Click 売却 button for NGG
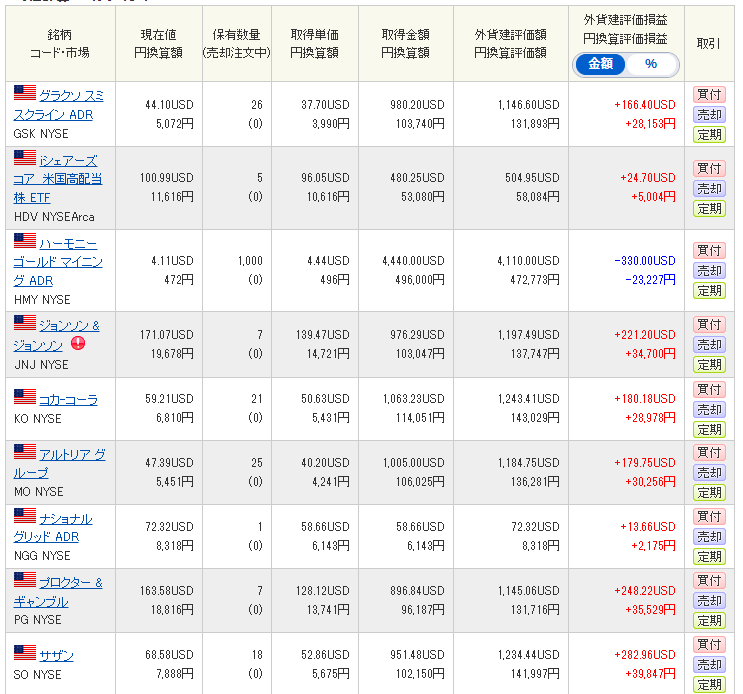The height and width of the screenshot is (694, 743). (709, 536)
